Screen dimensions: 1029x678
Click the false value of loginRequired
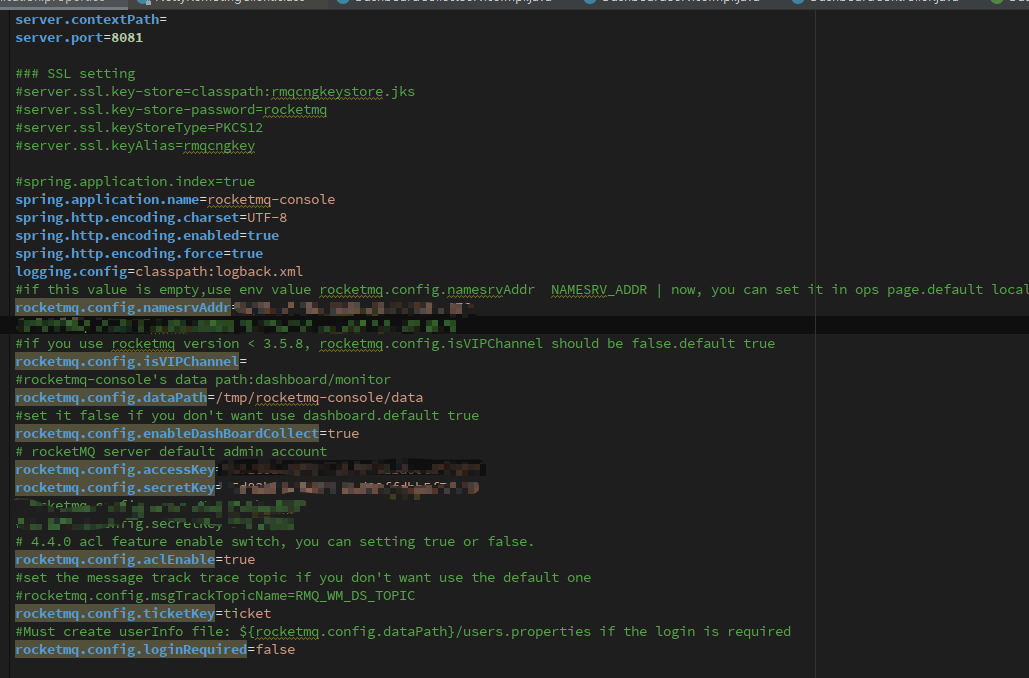pos(276,649)
